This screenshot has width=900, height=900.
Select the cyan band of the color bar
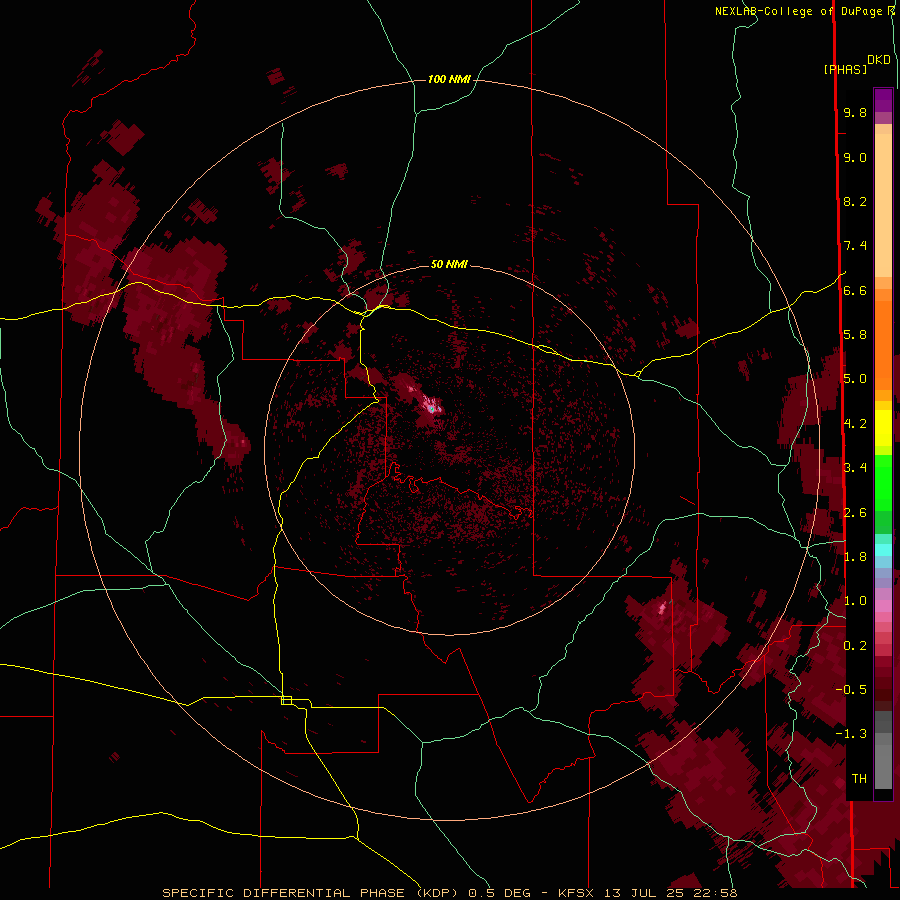tap(883, 550)
